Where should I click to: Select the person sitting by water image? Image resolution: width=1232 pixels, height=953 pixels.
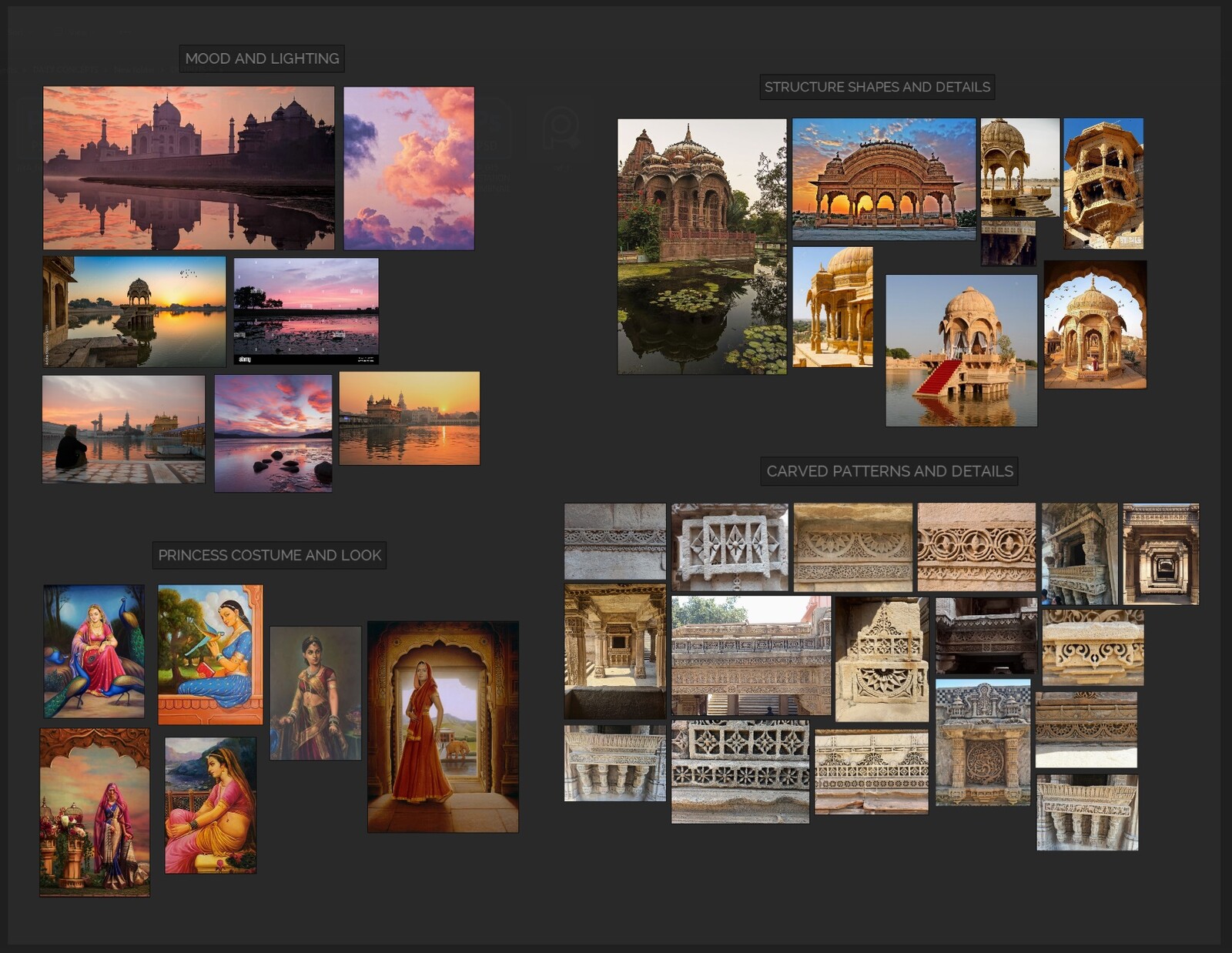coord(123,430)
